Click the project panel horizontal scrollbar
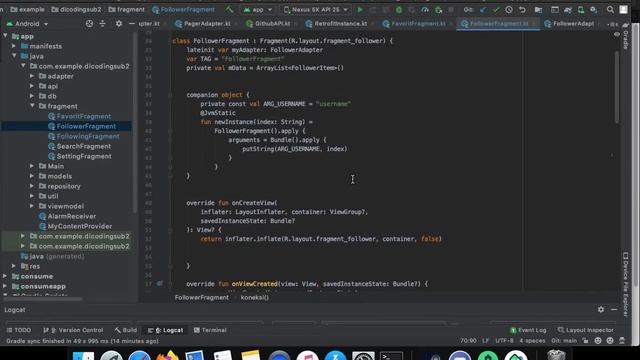Viewport: 640px width, 360px height. [43, 299]
